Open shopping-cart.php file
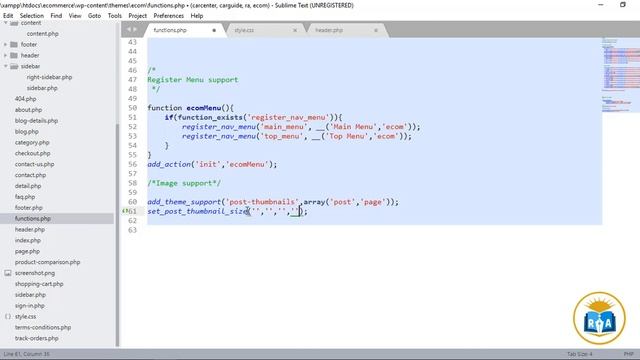The image size is (640, 360). [x=39, y=284]
